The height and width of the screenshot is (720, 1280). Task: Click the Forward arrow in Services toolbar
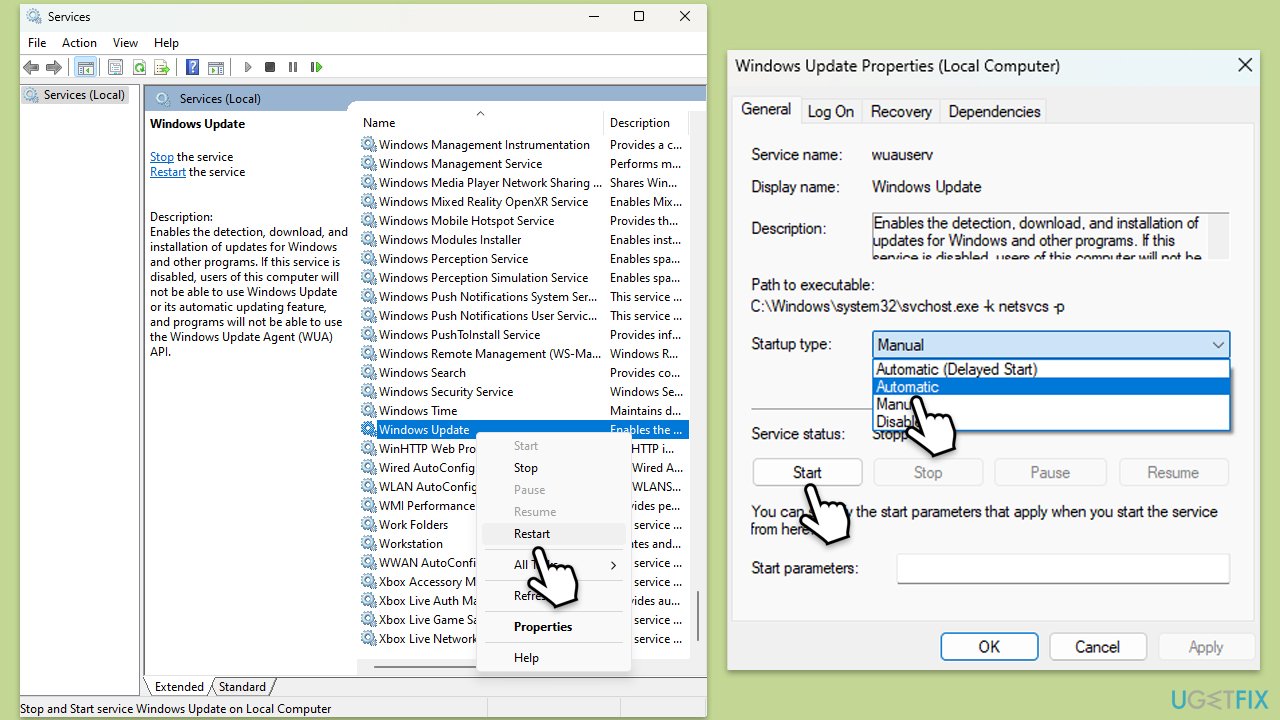pyautogui.click(x=54, y=67)
